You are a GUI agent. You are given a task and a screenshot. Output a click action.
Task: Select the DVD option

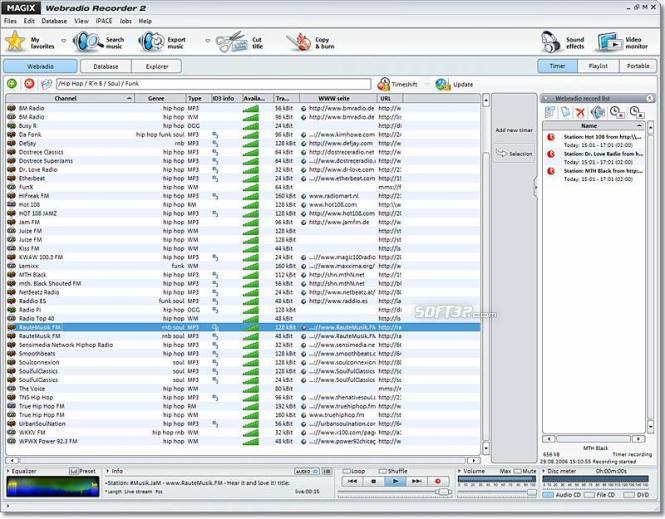pos(629,495)
